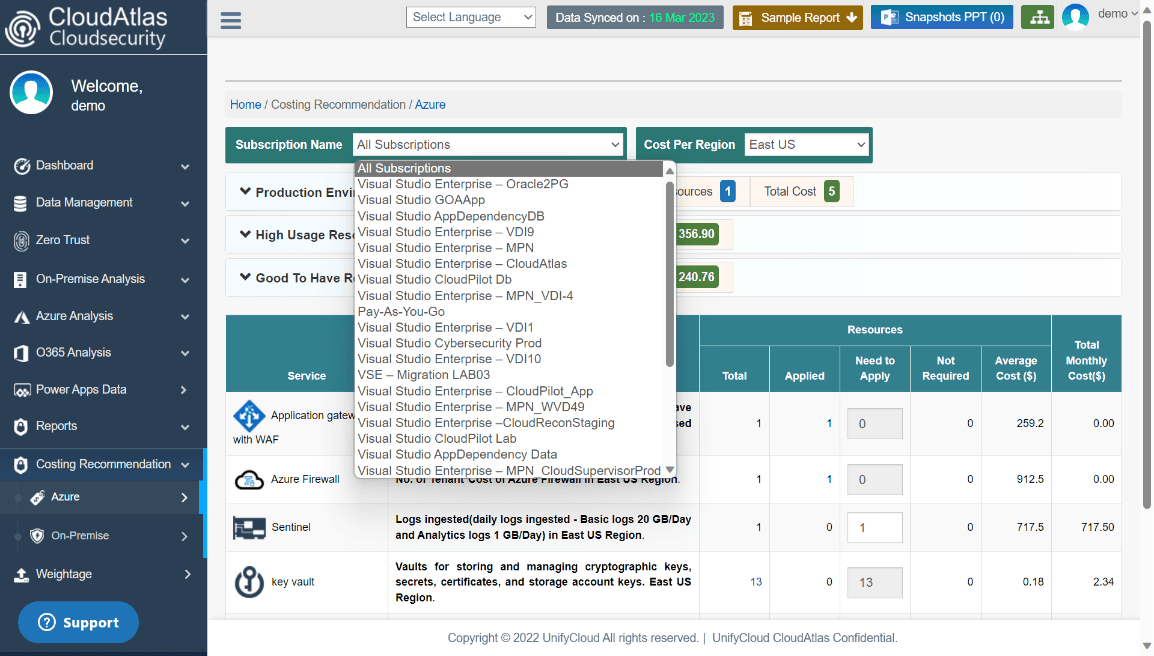Screen dimensions: 1154x656
Task: Select VSE – Migration LAB03 subscription
Action: point(424,375)
